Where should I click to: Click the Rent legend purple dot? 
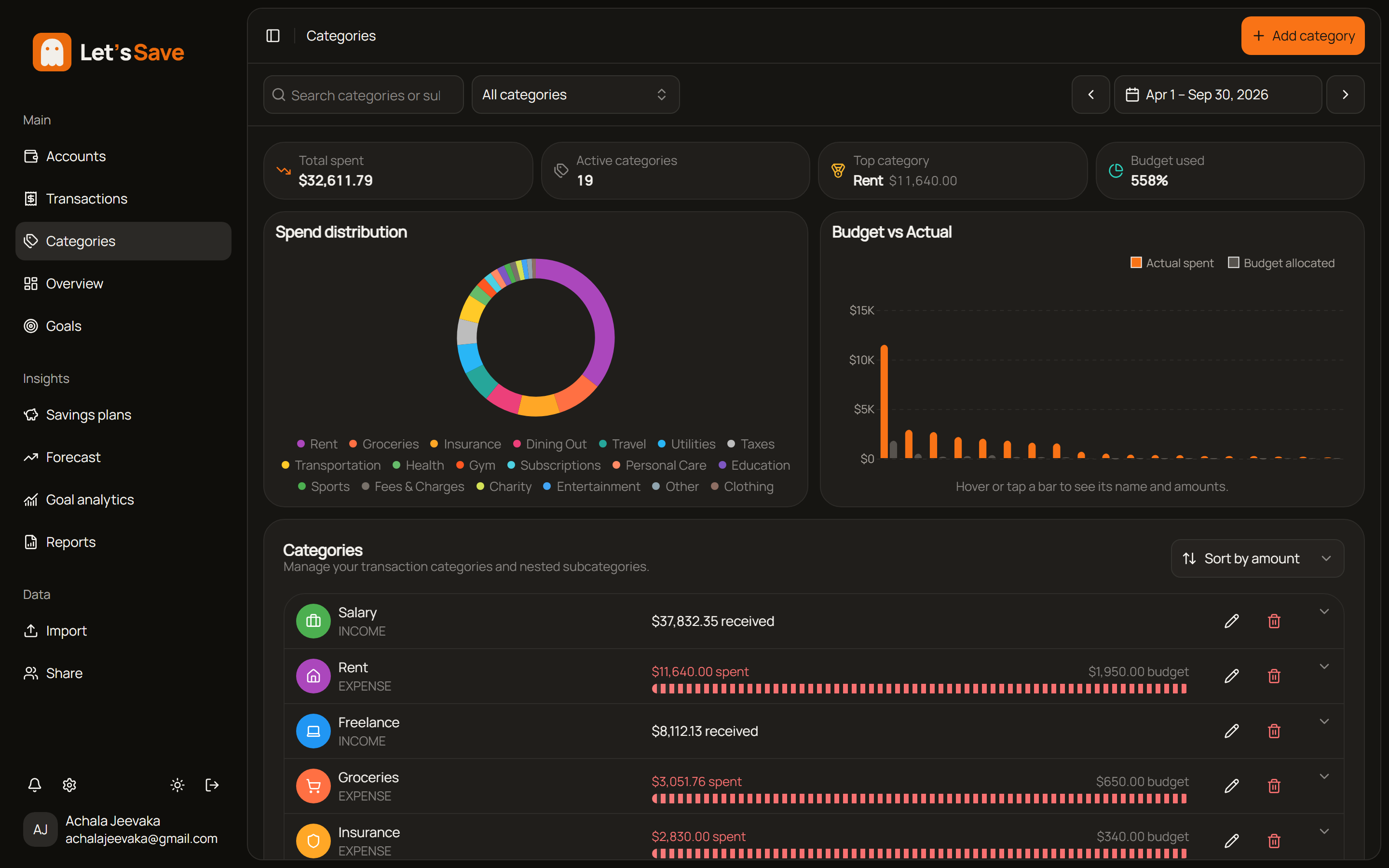(x=301, y=444)
